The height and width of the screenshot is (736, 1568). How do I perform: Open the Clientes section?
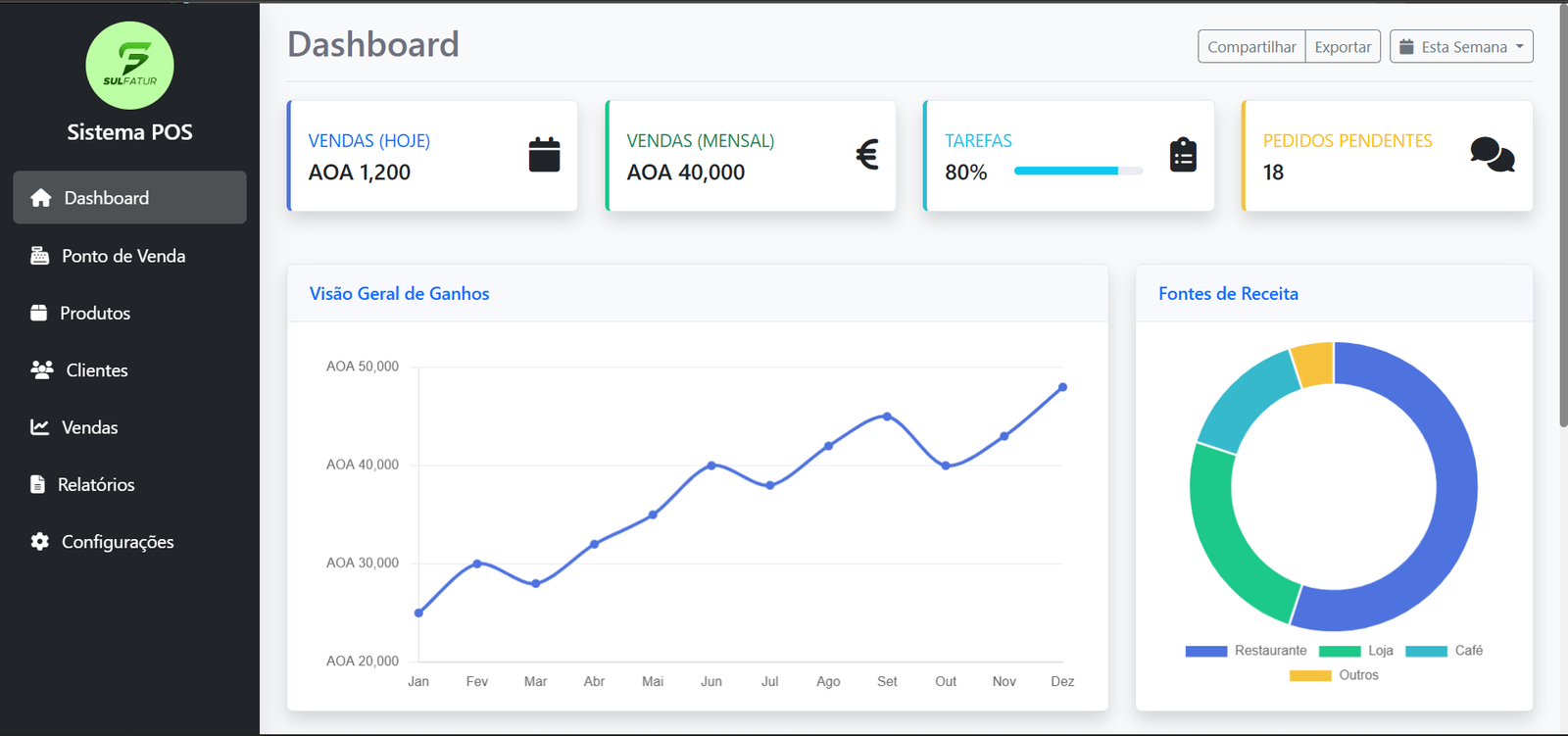click(x=129, y=369)
